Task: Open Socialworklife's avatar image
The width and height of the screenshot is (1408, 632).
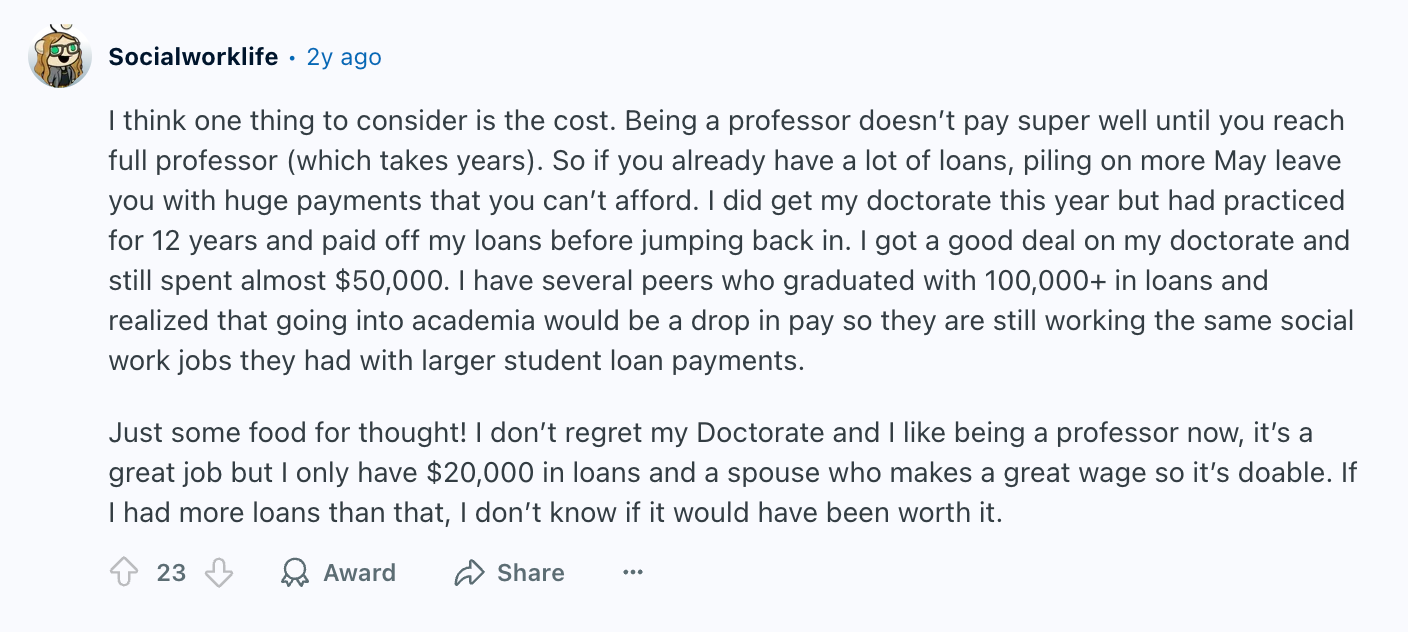Action: tap(60, 57)
